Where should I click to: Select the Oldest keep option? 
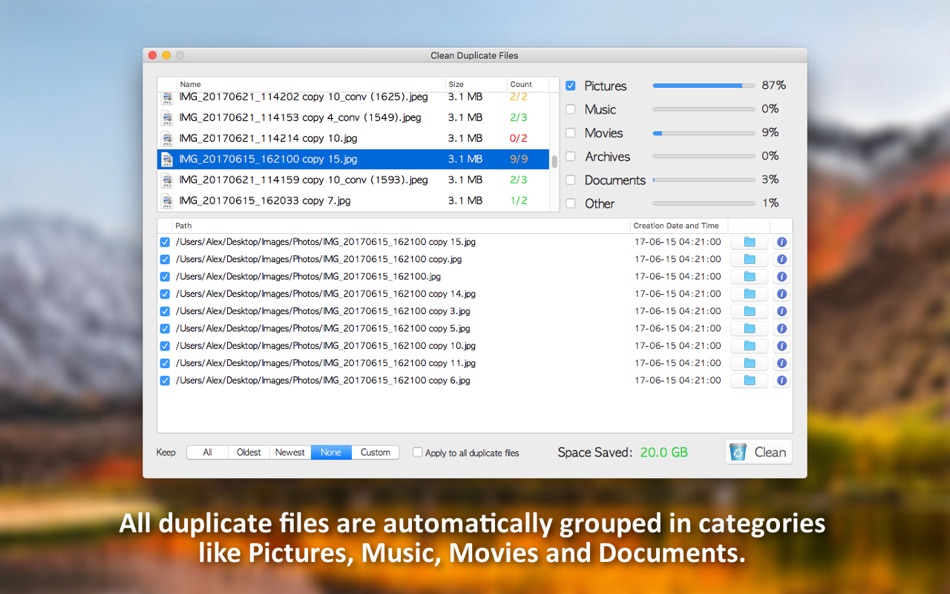coord(248,452)
